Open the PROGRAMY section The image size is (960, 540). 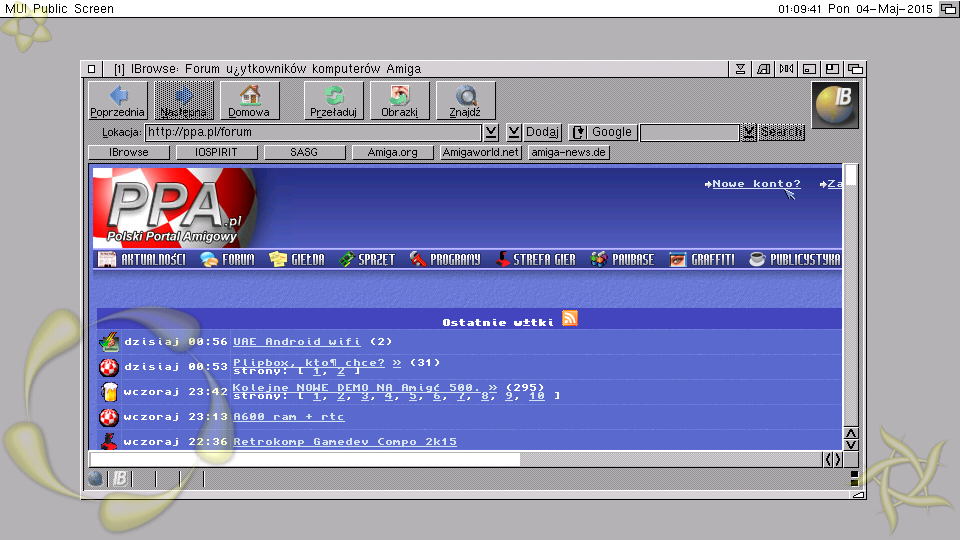[x=445, y=260]
